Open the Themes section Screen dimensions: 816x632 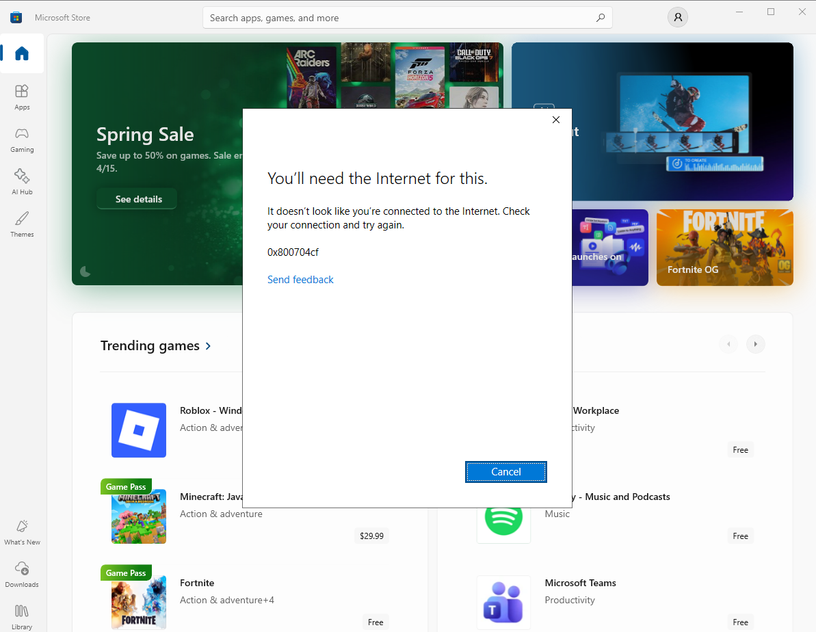pyautogui.click(x=22, y=224)
